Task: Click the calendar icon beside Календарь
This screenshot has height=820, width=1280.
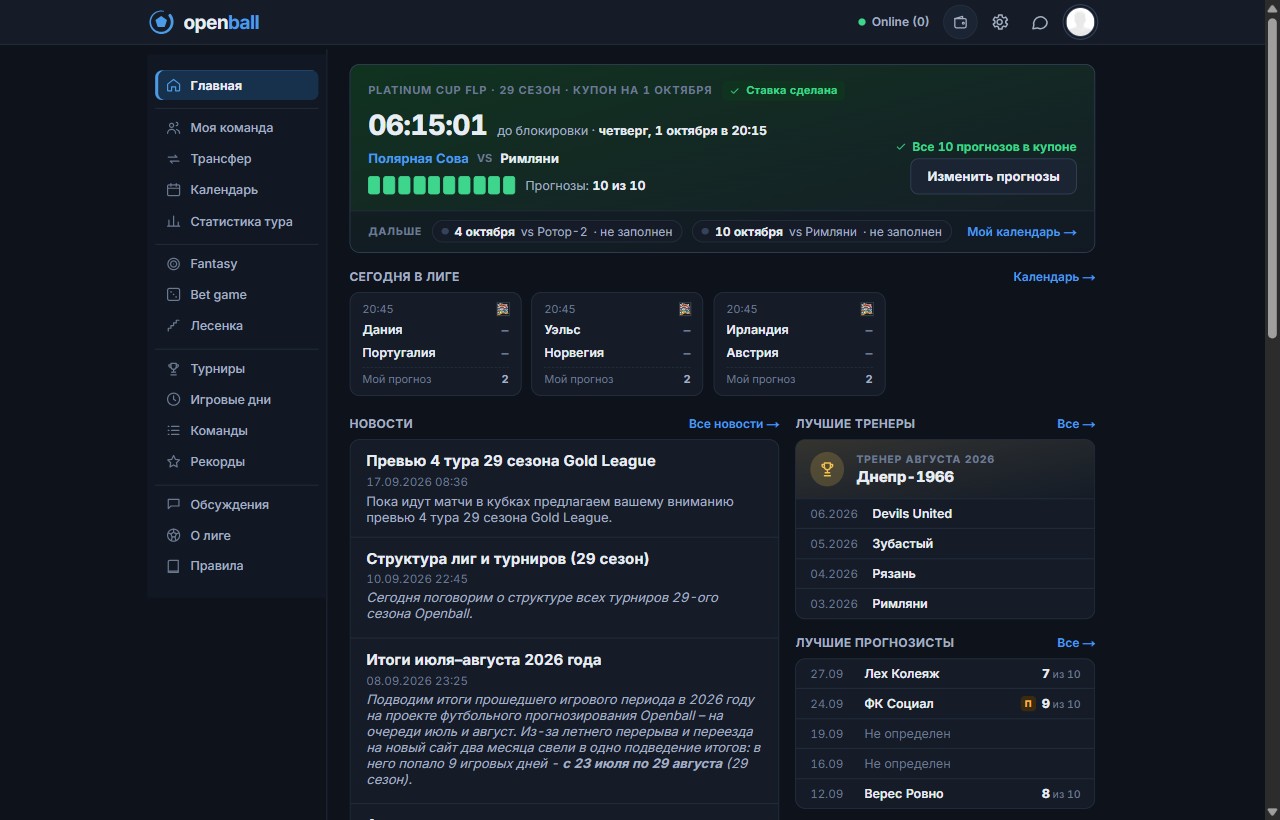Action: (174, 190)
